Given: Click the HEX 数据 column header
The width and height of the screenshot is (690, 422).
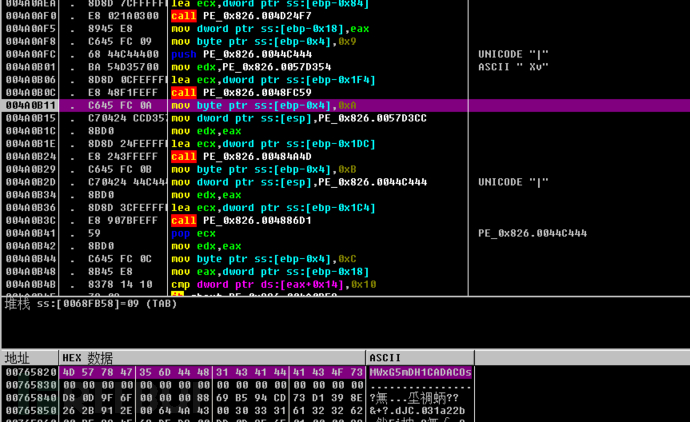Looking at the screenshot, I should 212,358.
